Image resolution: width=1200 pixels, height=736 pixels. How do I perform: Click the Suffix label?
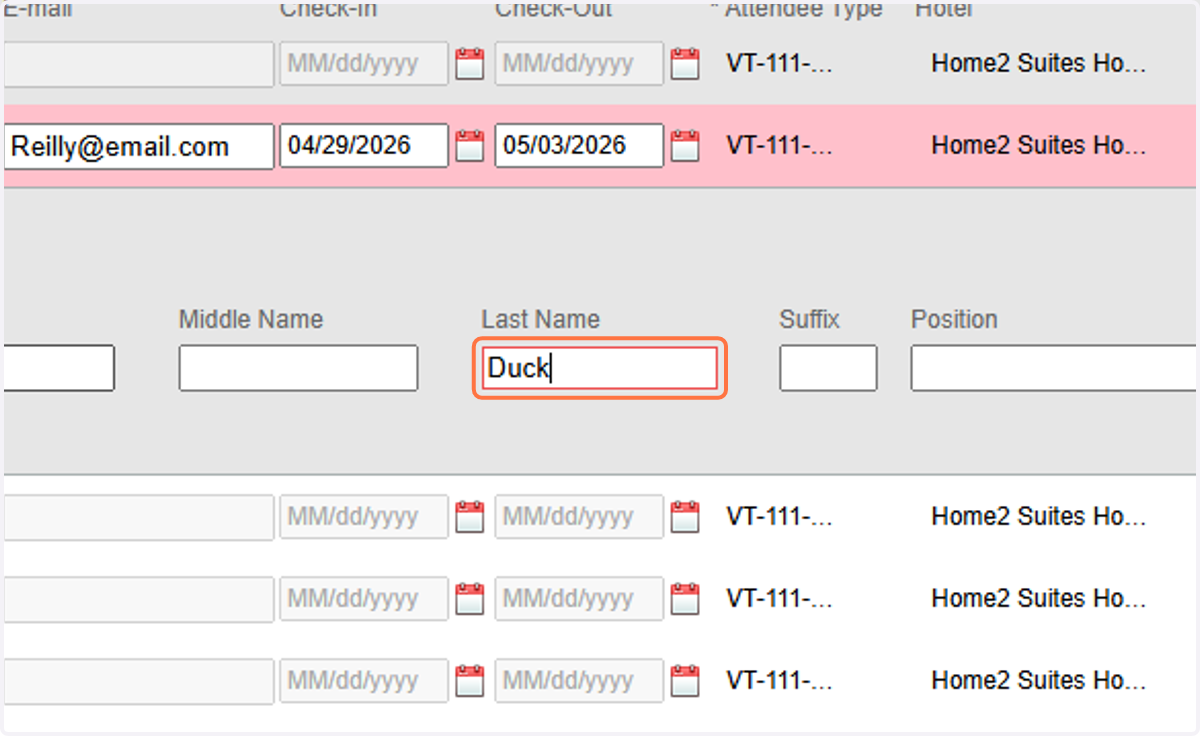(x=810, y=320)
